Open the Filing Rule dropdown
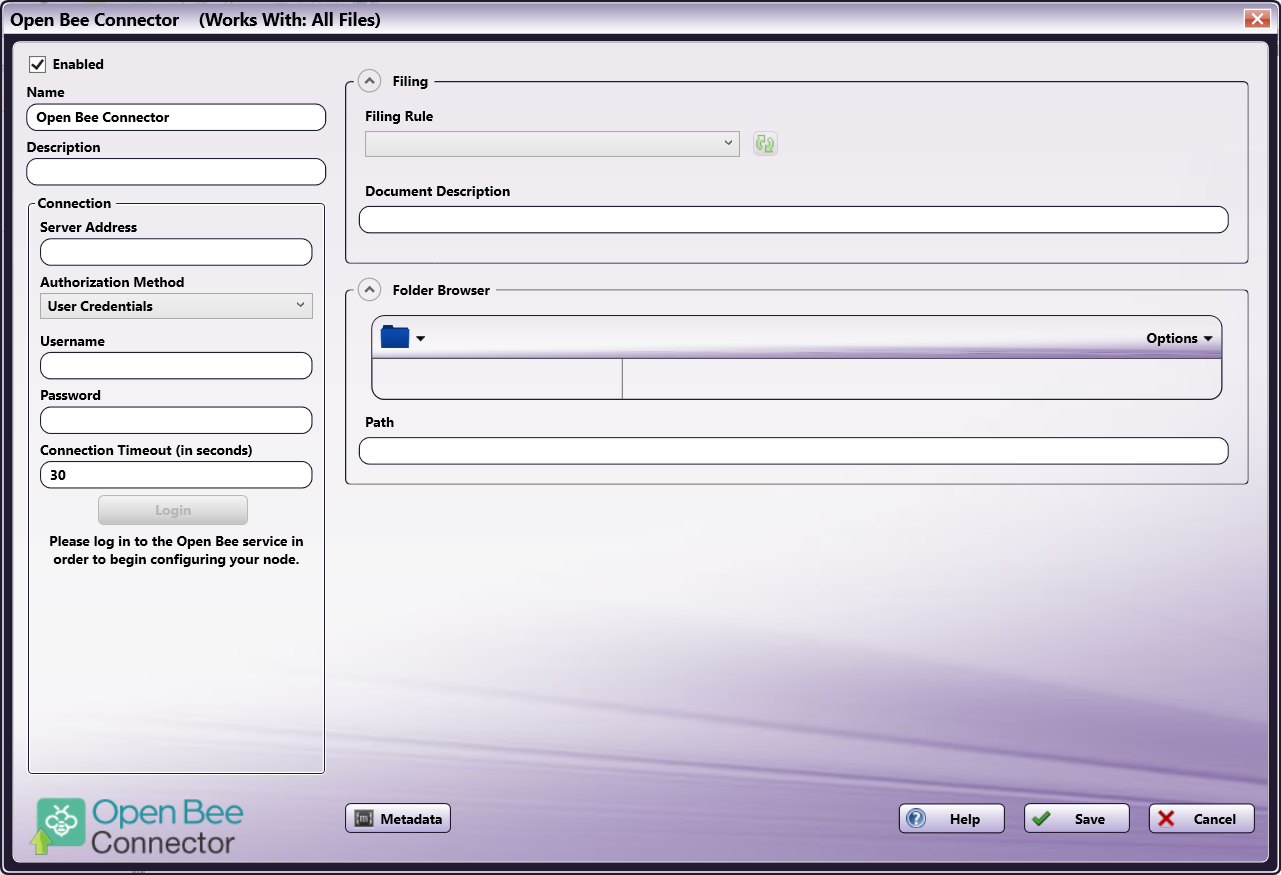Image resolution: width=1281 pixels, height=875 pixels. pos(552,144)
